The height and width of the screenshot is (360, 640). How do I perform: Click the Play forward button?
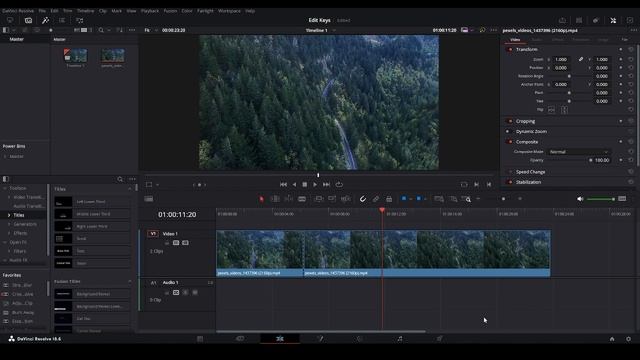click(315, 184)
